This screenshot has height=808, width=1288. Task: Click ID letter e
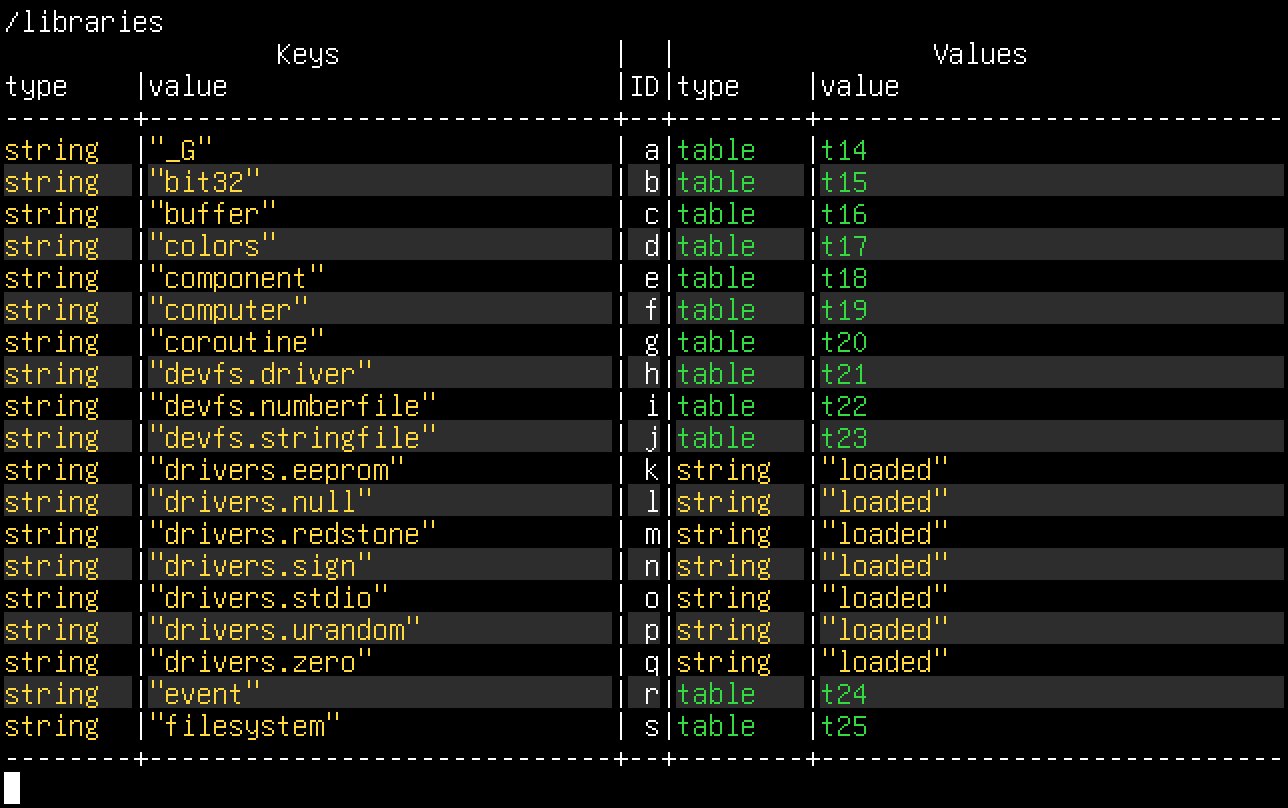pos(652,278)
